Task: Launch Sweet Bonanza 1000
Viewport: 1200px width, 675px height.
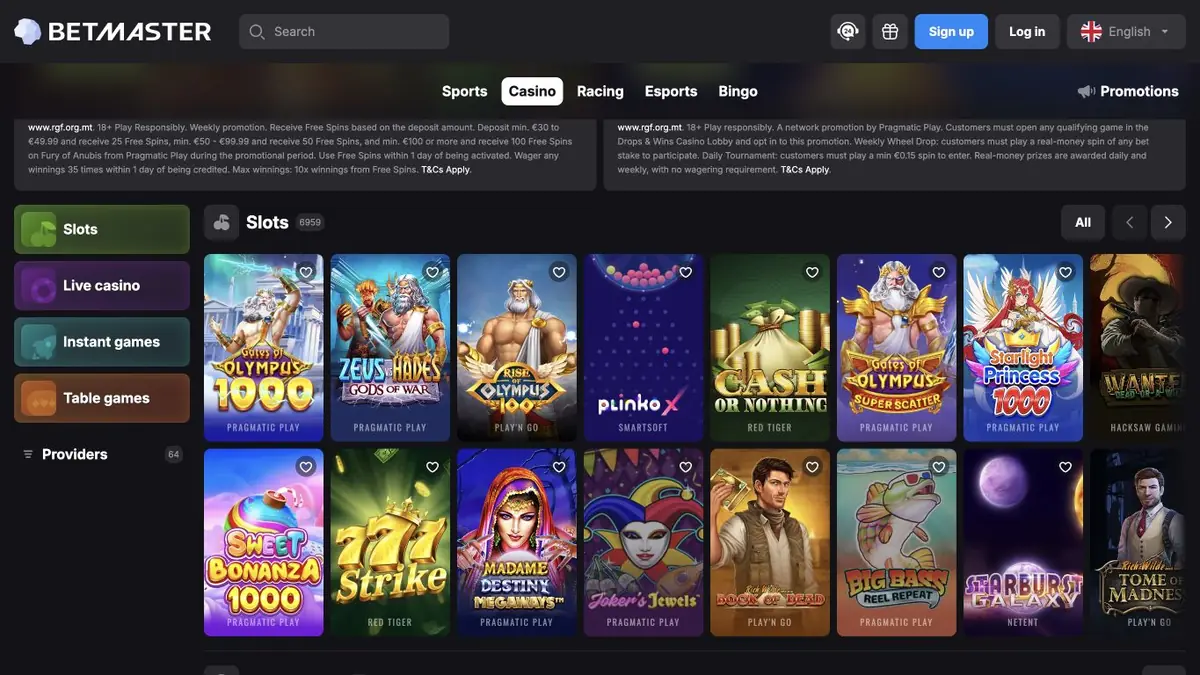Action: click(264, 543)
